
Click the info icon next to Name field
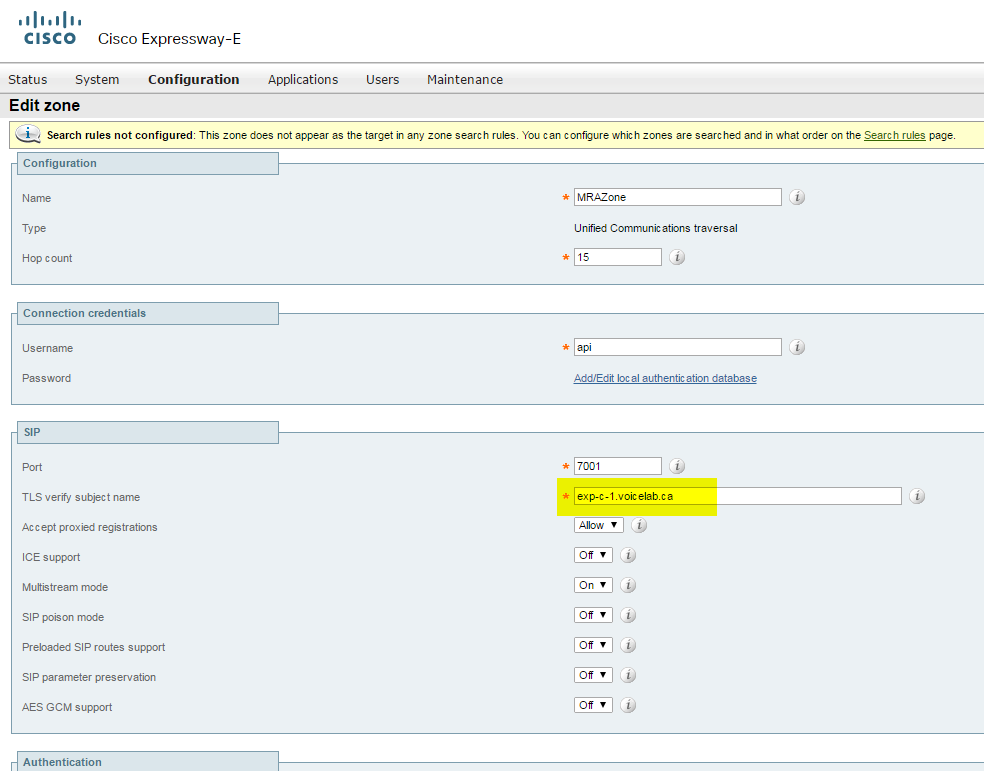[x=797, y=197]
